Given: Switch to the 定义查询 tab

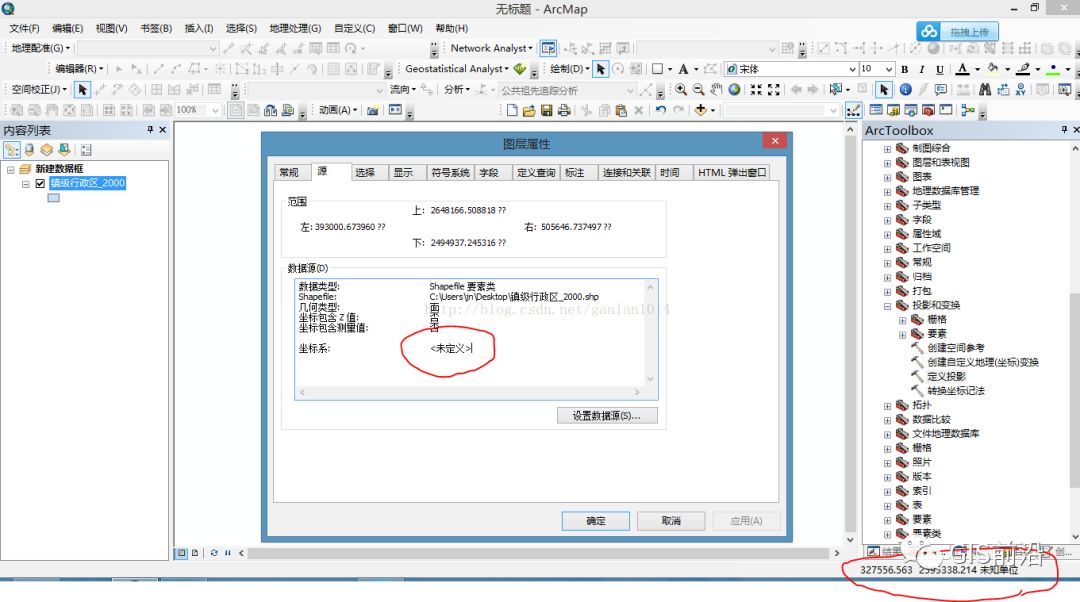Looking at the screenshot, I should click(x=536, y=173).
